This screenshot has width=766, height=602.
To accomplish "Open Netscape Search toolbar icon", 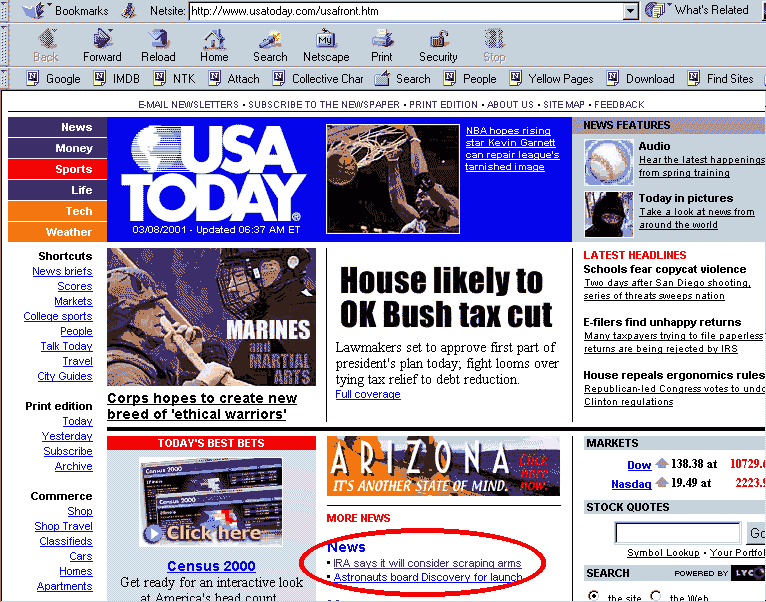I will tap(270, 39).
